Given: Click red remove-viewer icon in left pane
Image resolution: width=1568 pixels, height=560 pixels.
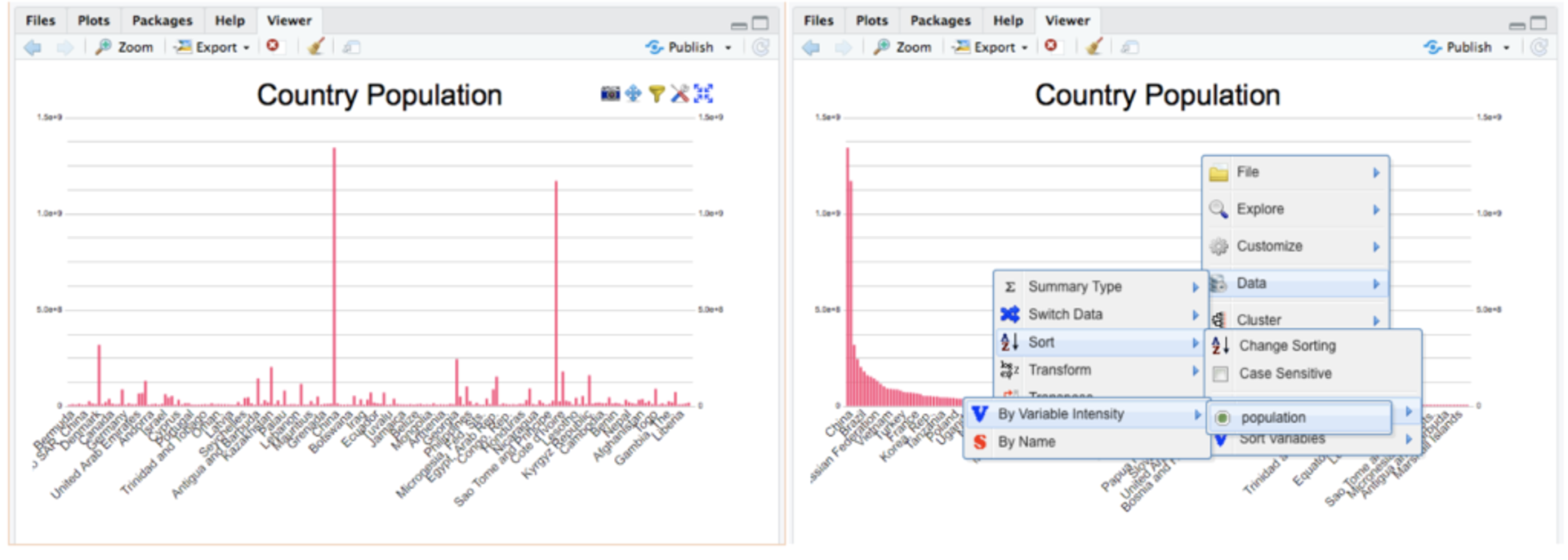Looking at the screenshot, I should [273, 46].
